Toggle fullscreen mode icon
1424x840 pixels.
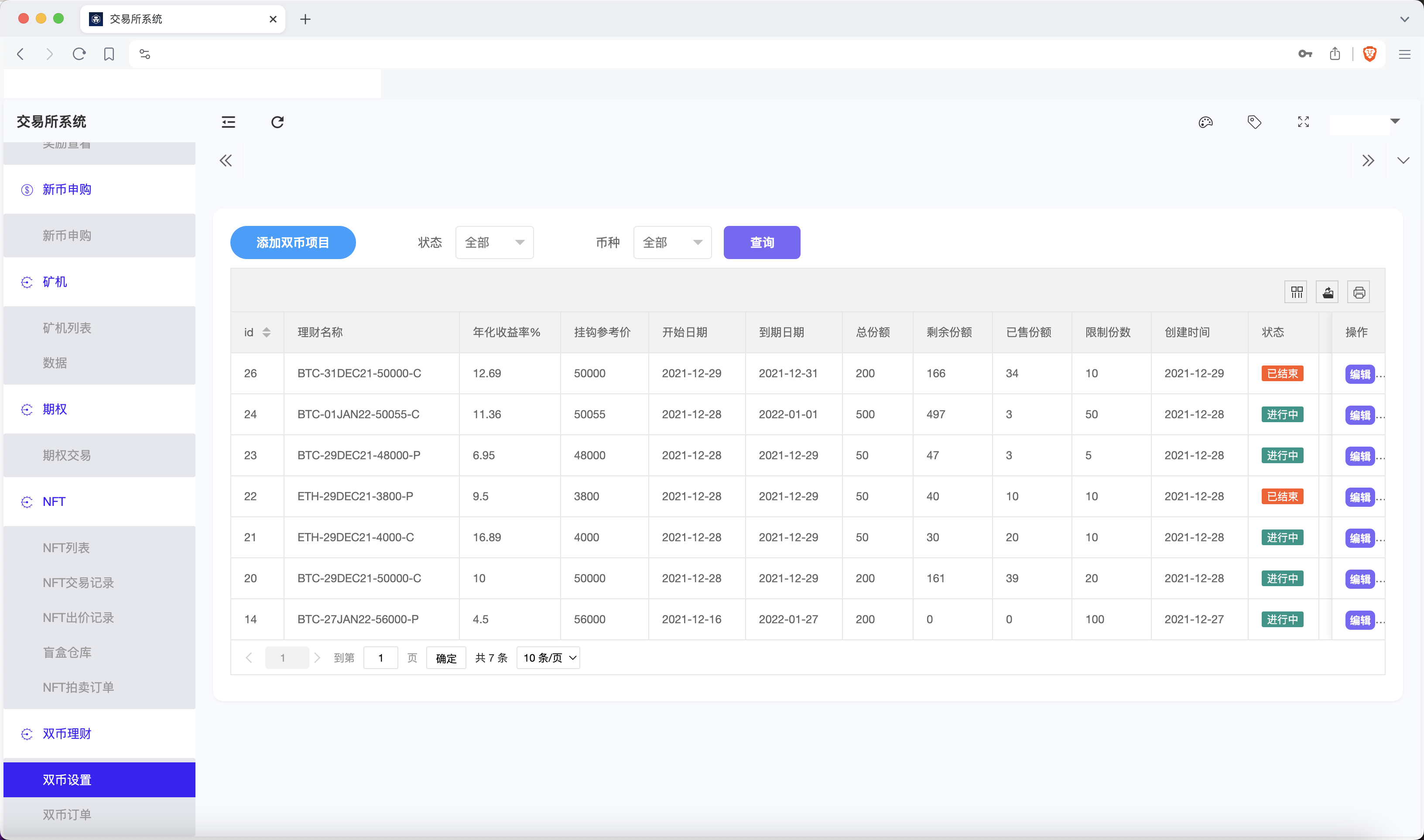tap(1304, 122)
